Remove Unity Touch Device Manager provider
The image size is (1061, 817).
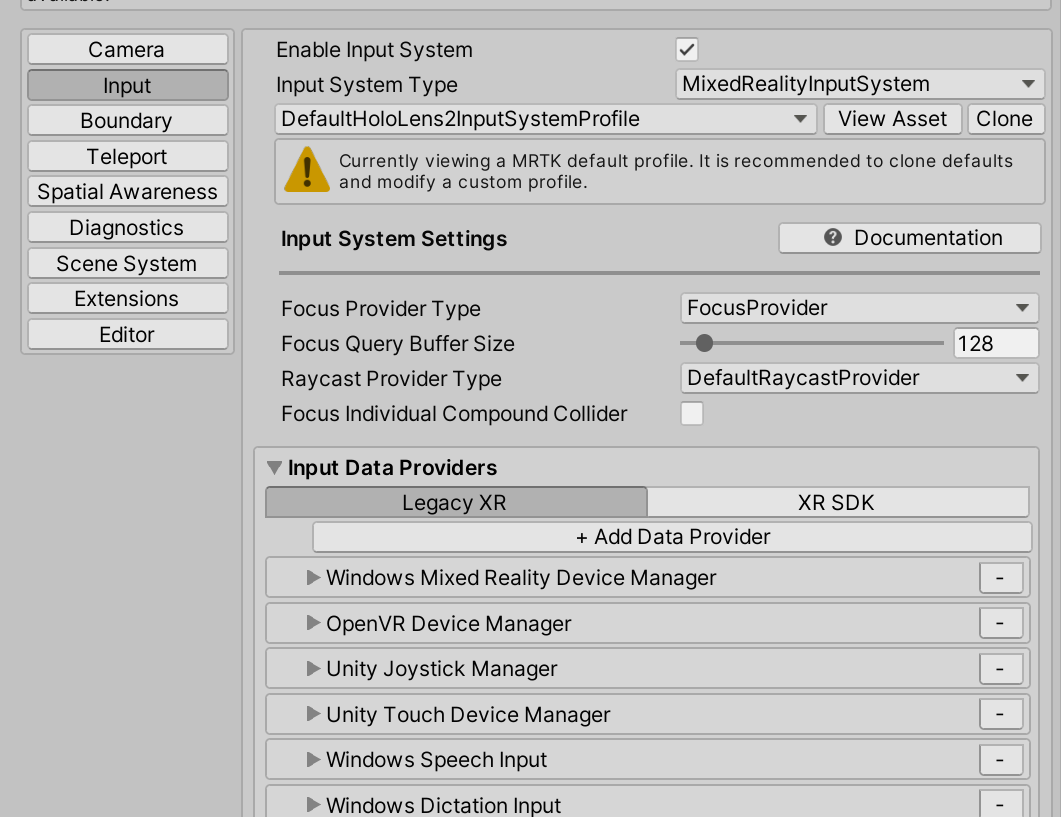pos(1000,714)
